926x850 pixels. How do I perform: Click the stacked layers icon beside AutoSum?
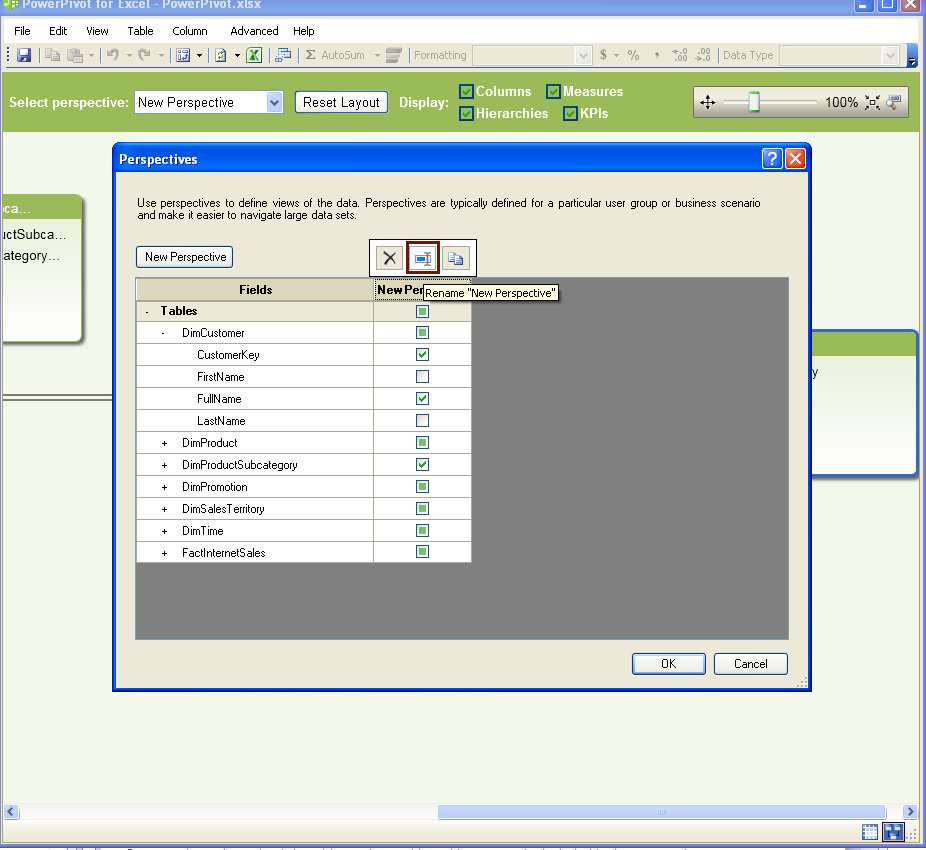394,55
